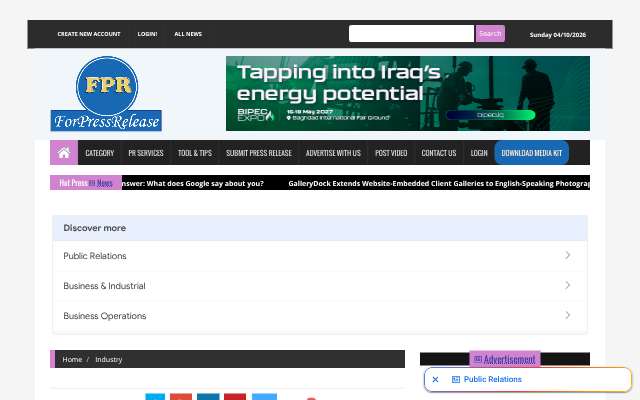
Task: Open CREATE NEW ACCOUNT link
Action: pos(89,34)
